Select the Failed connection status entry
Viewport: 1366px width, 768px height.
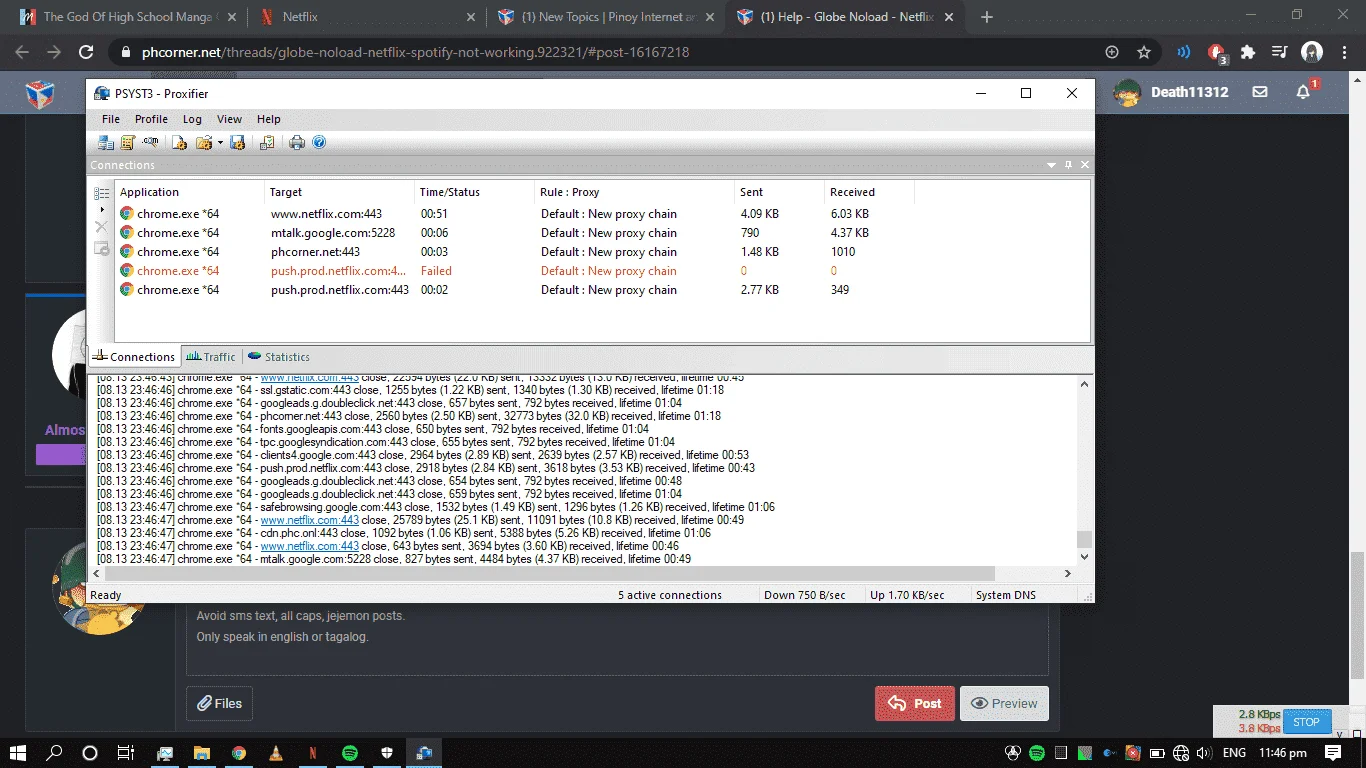click(x=436, y=271)
